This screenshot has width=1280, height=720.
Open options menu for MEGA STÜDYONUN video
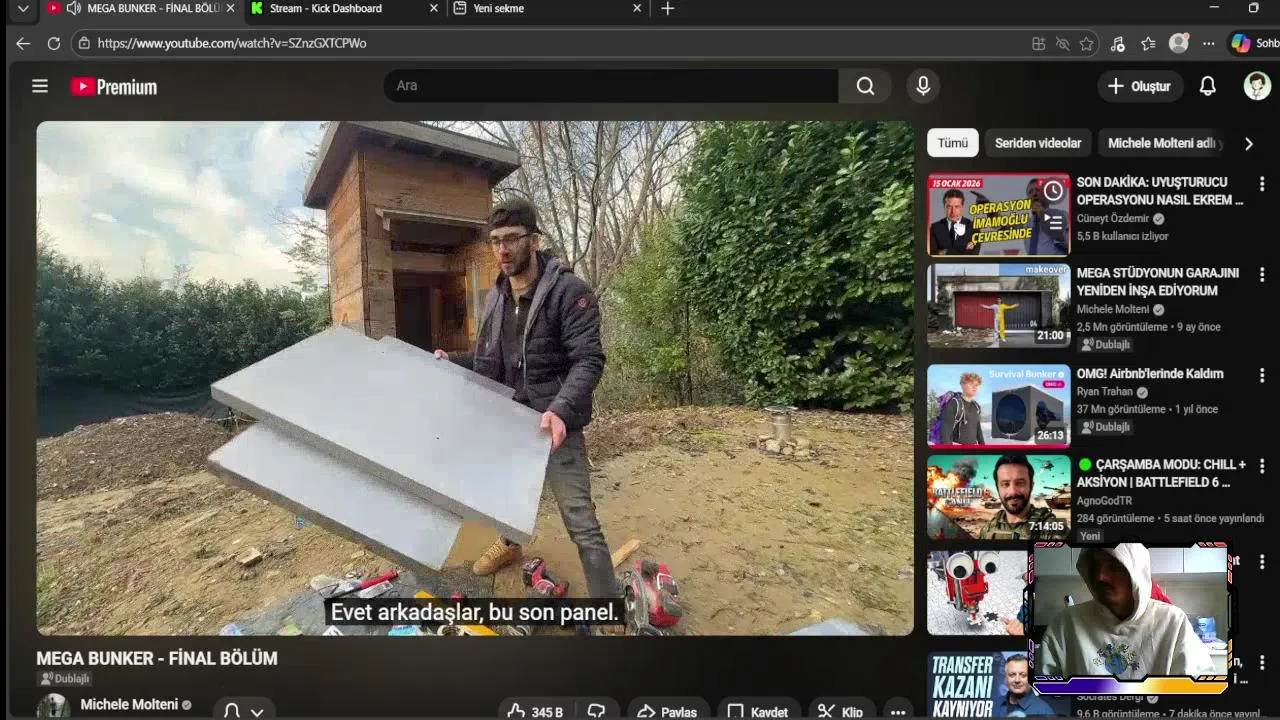click(x=1262, y=275)
